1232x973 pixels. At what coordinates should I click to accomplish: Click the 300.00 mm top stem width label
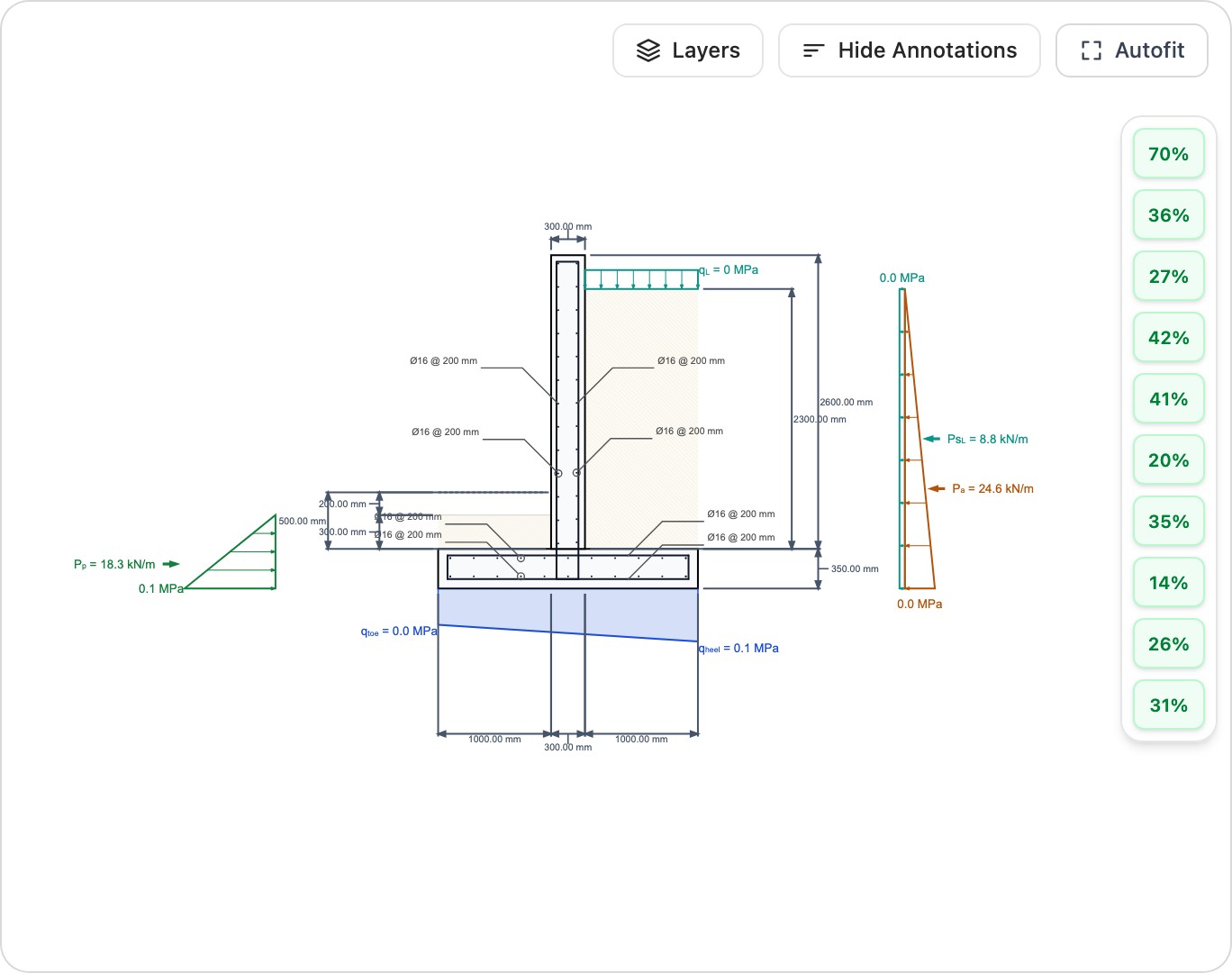coord(568,227)
